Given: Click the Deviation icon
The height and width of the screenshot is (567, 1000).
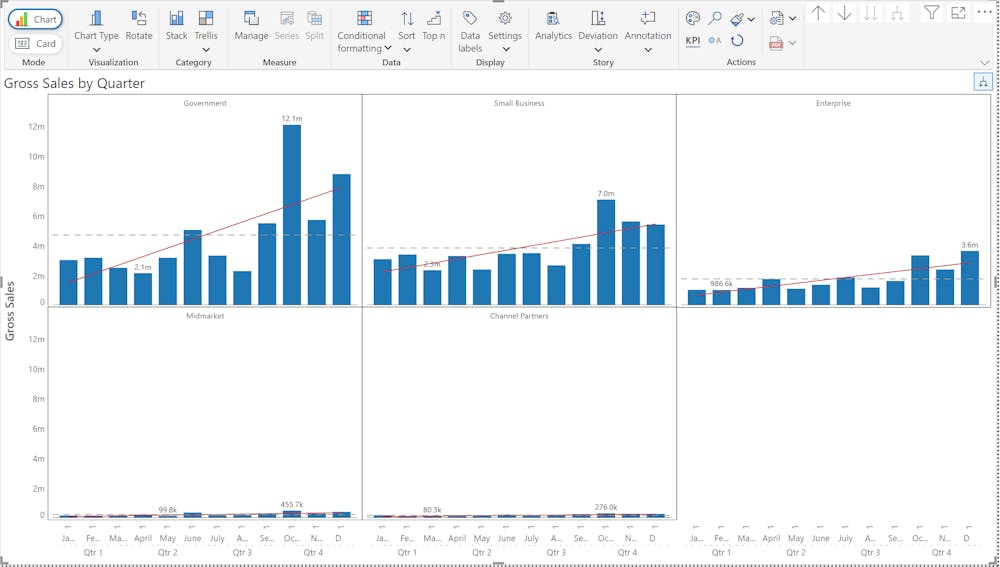Looking at the screenshot, I should point(598,18).
